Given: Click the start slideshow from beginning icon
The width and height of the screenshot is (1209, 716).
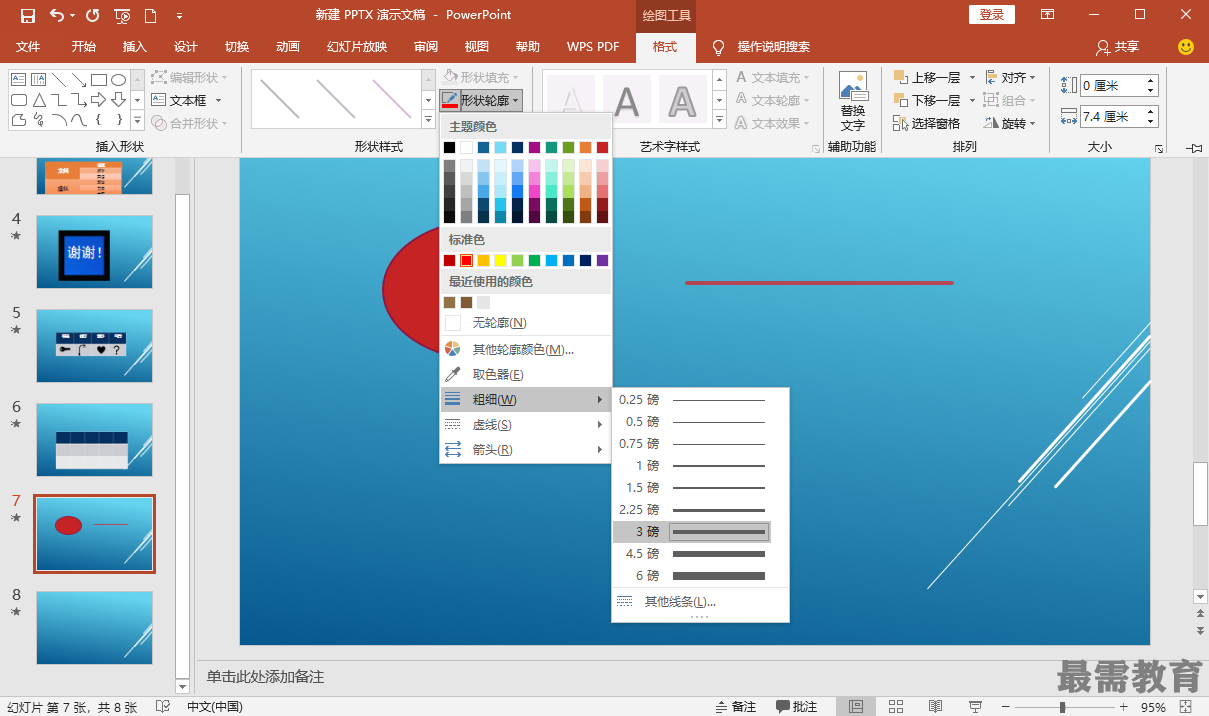Looking at the screenshot, I should [122, 15].
